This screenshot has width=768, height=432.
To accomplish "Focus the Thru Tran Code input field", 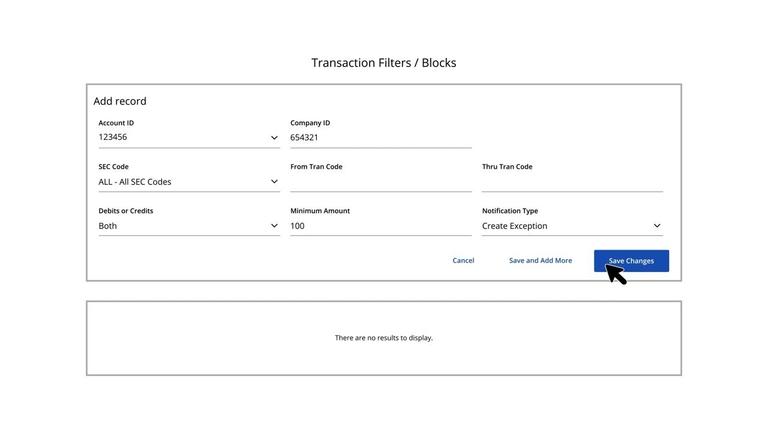I will [572, 182].
